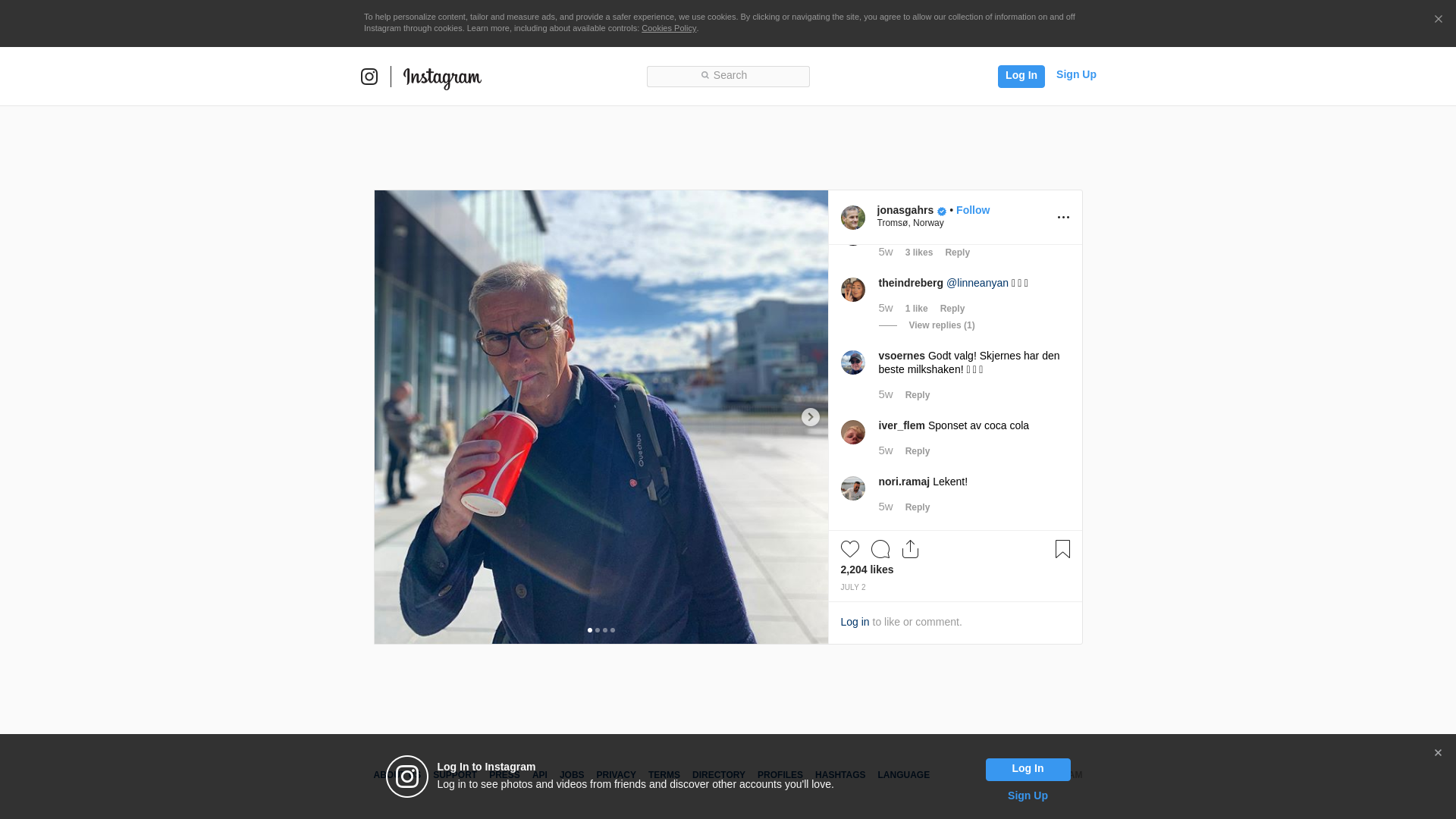Open the HASHTAGS footer link
This screenshot has width=1456, height=819.
pyautogui.click(x=839, y=775)
